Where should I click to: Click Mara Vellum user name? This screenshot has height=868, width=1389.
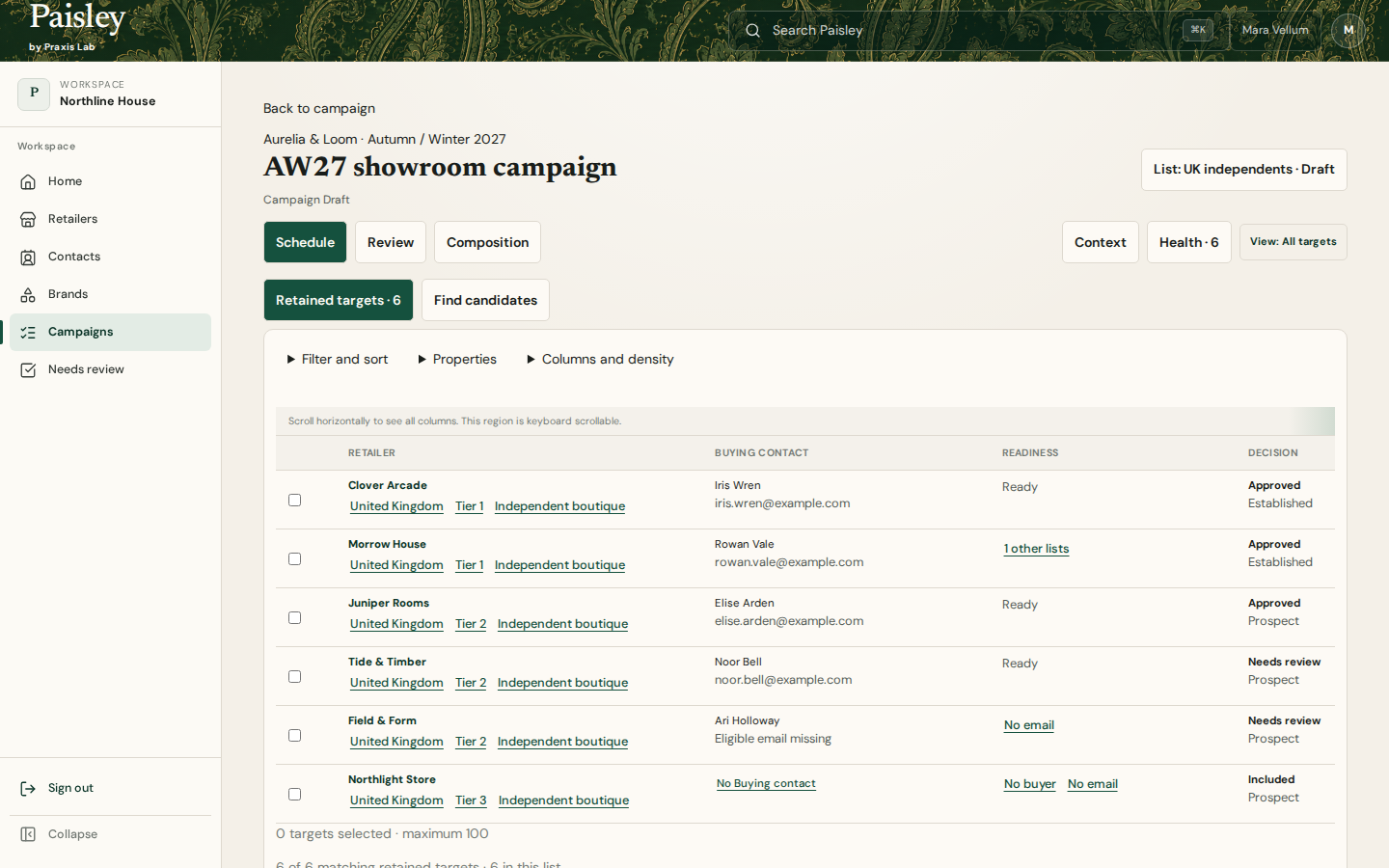click(x=1275, y=30)
